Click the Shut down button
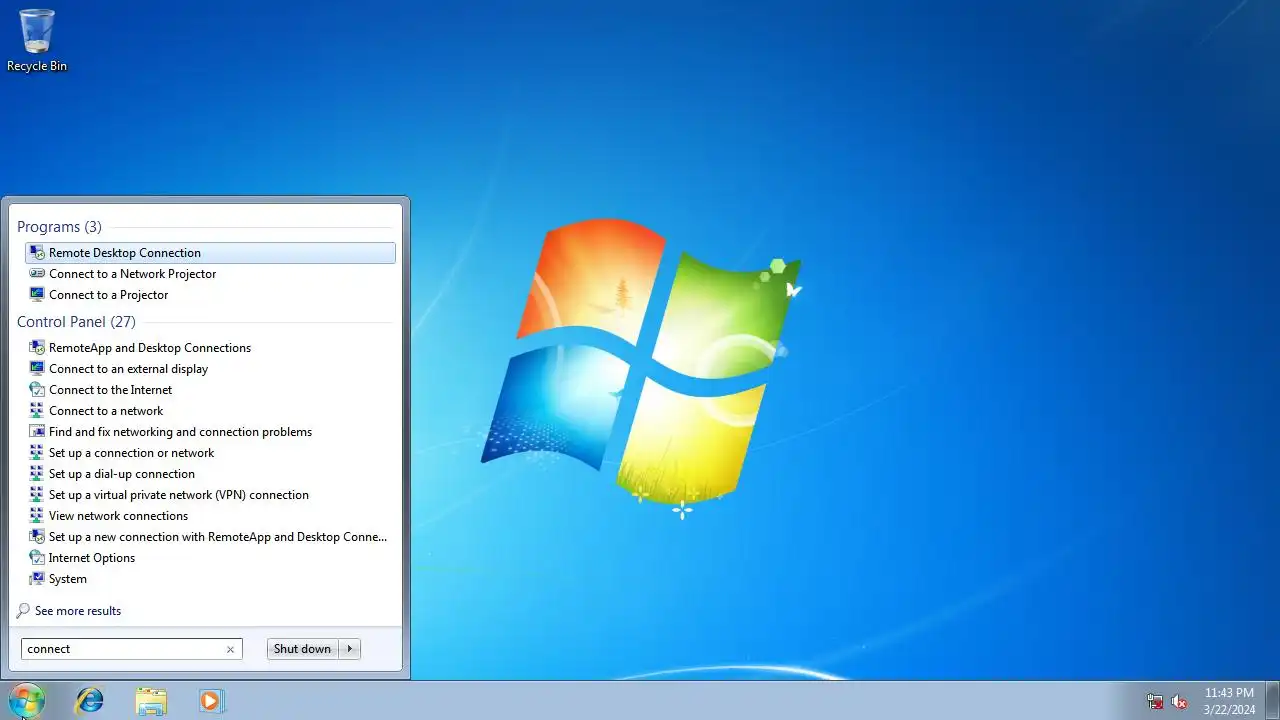1280x720 pixels. [302, 649]
